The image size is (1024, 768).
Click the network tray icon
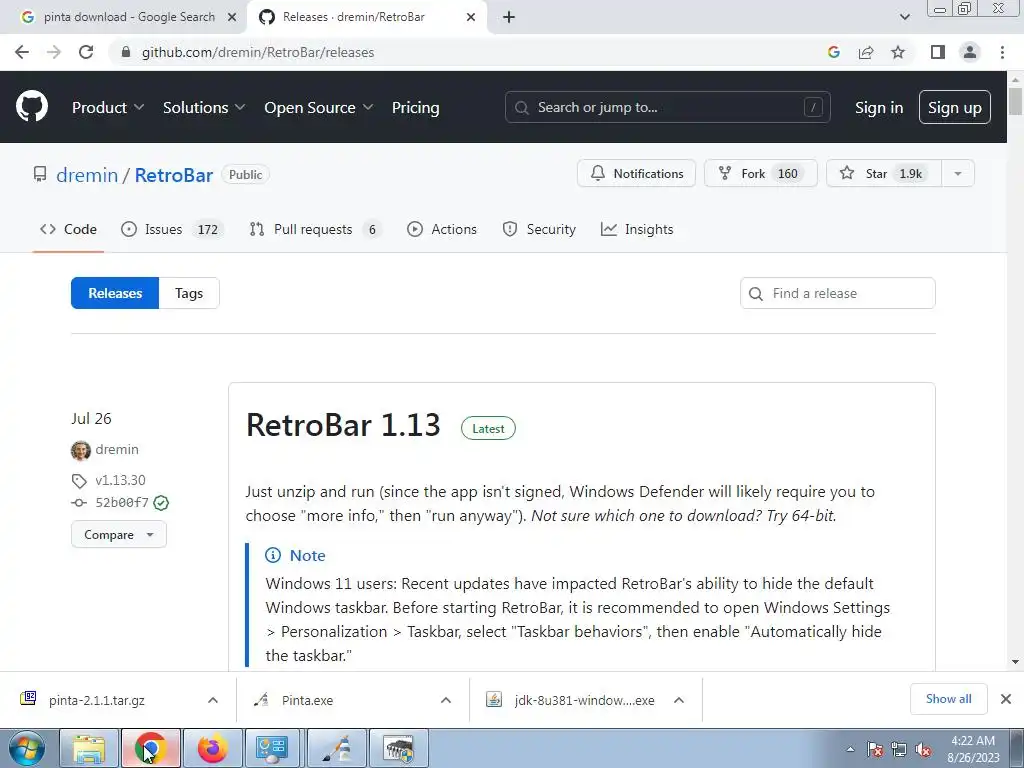tap(899, 750)
